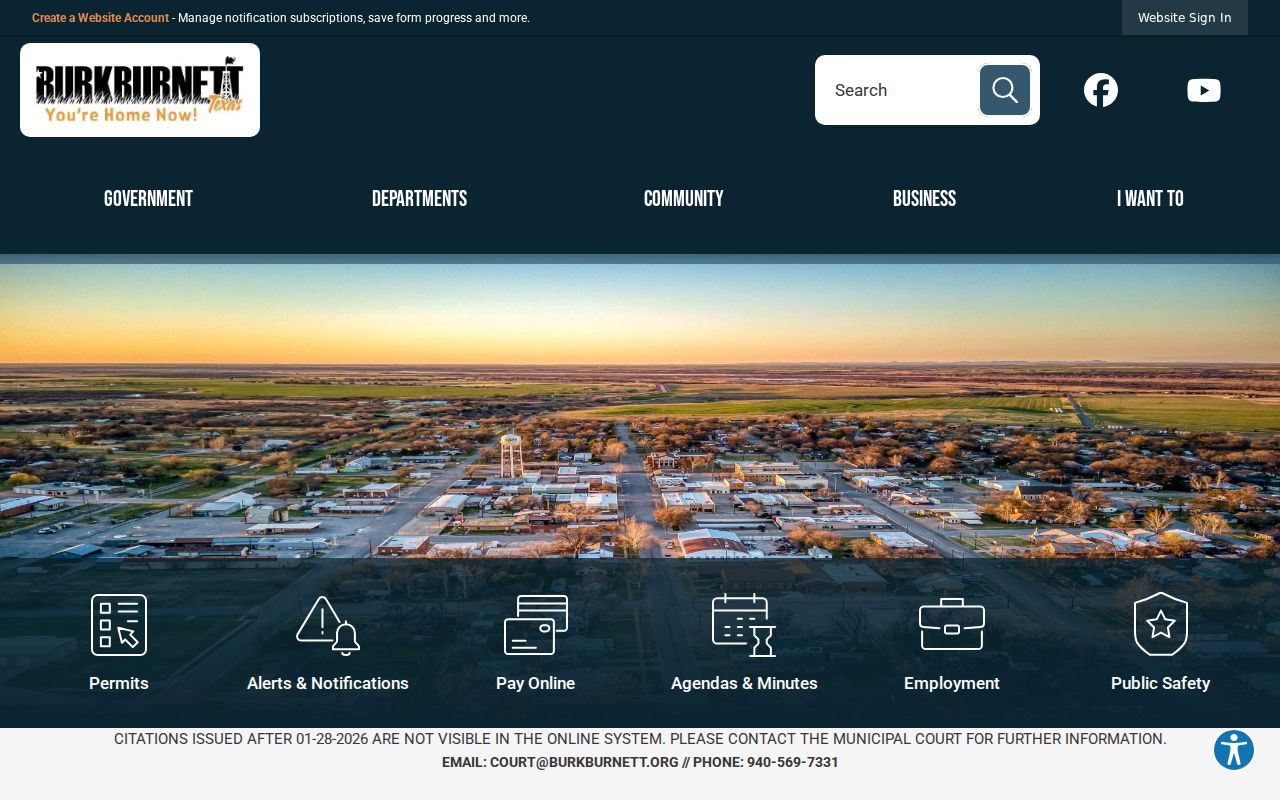Click the aerial town banner photo
This screenshot has height=800, width=1280.
tap(640, 410)
